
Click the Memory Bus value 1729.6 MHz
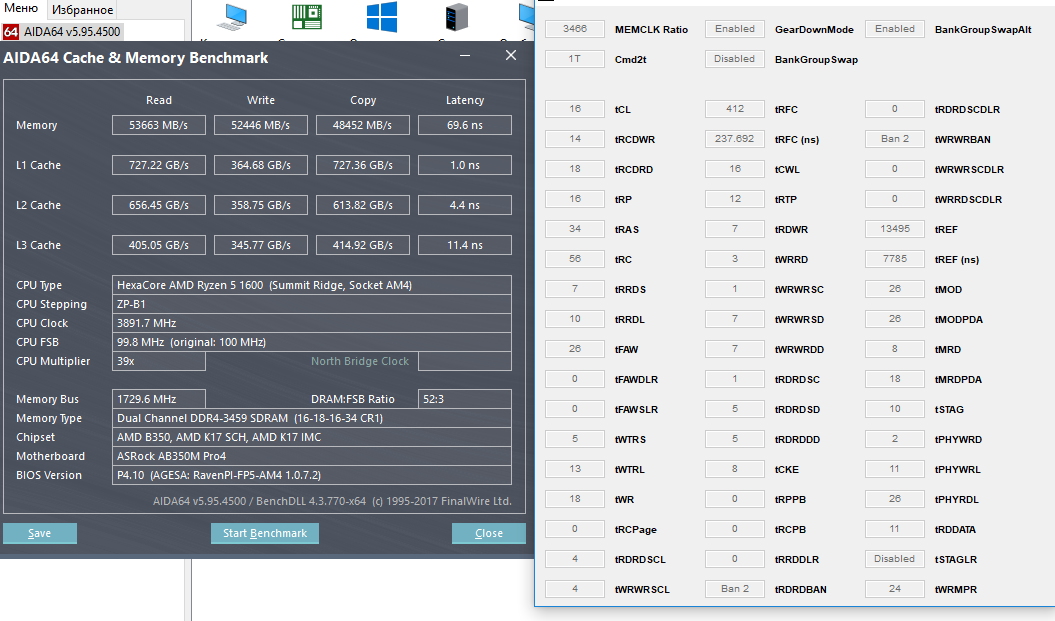pyautogui.click(x=159, y=399)
